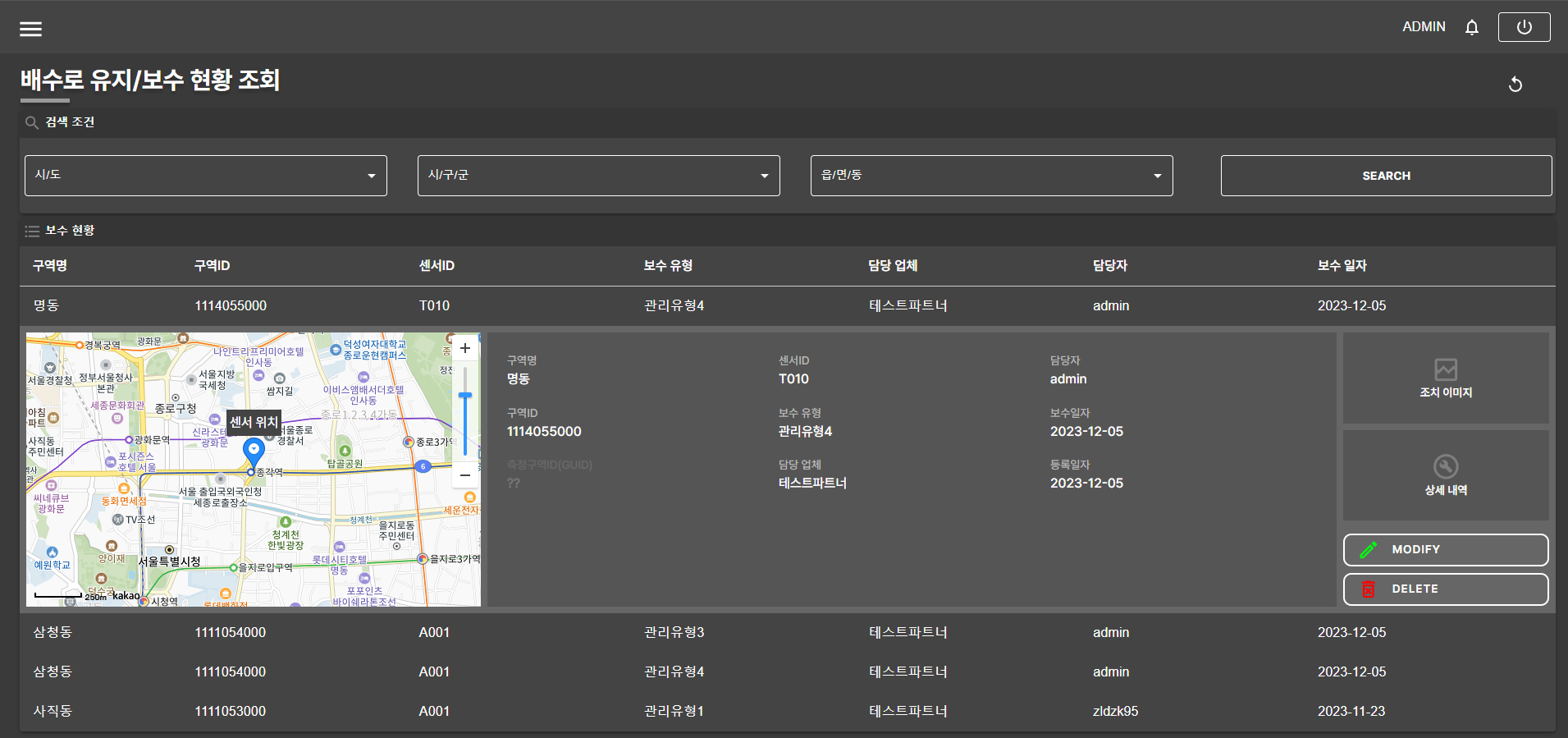Click the 관리유형4 cell in the 명동 table row

click(x=674, y=305)
